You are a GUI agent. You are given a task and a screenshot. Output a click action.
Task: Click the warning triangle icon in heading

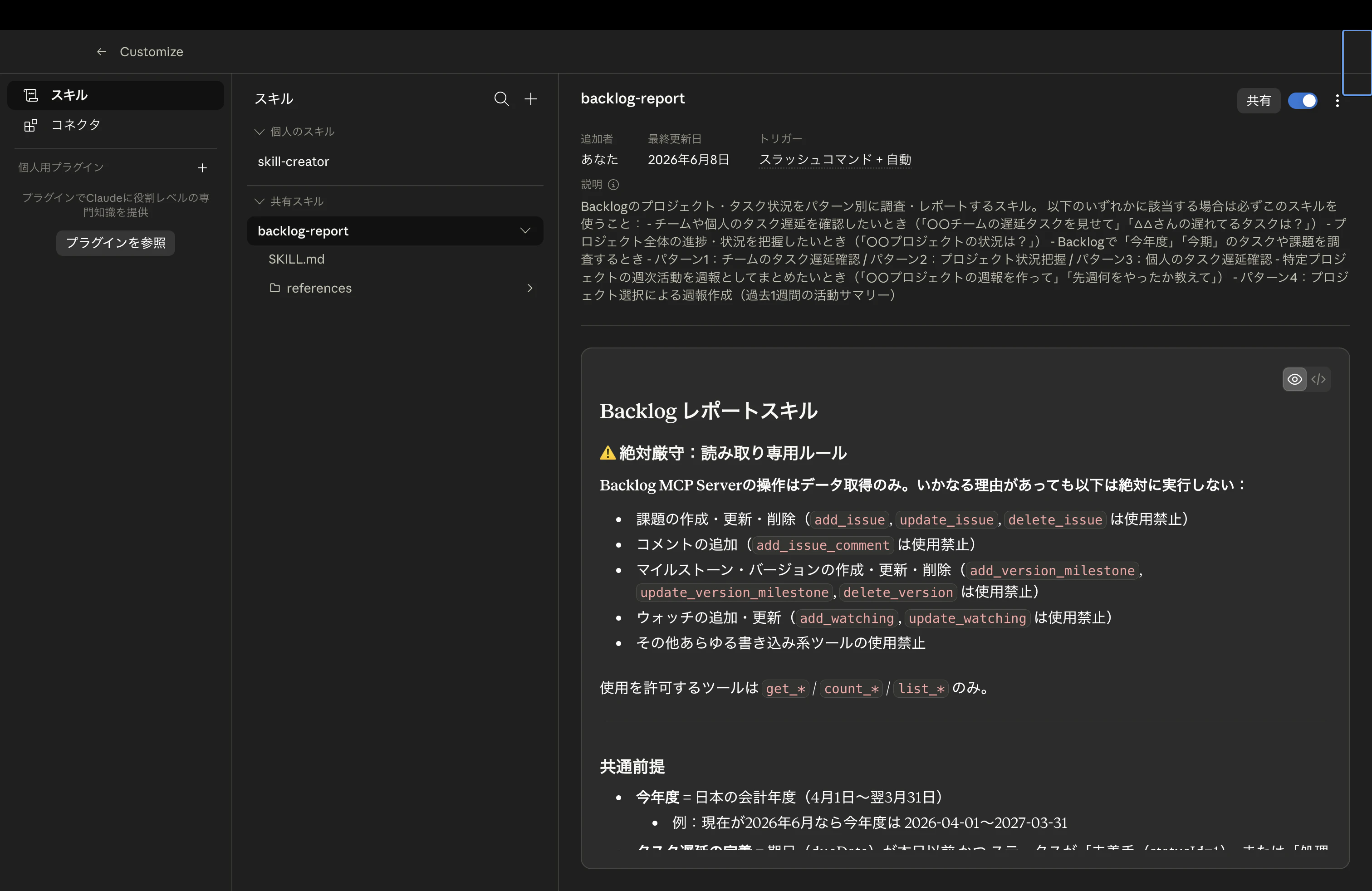click(x=608, y=453)
